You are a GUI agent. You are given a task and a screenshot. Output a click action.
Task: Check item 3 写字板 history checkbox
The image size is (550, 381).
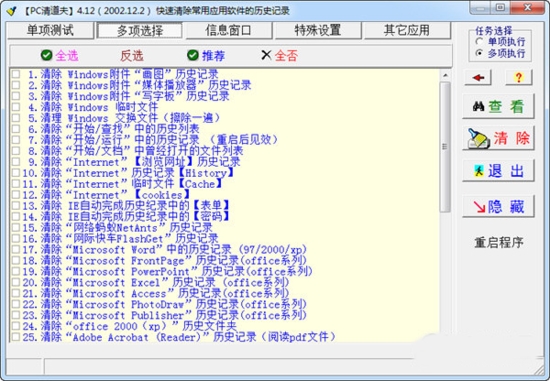pos(16,96)
